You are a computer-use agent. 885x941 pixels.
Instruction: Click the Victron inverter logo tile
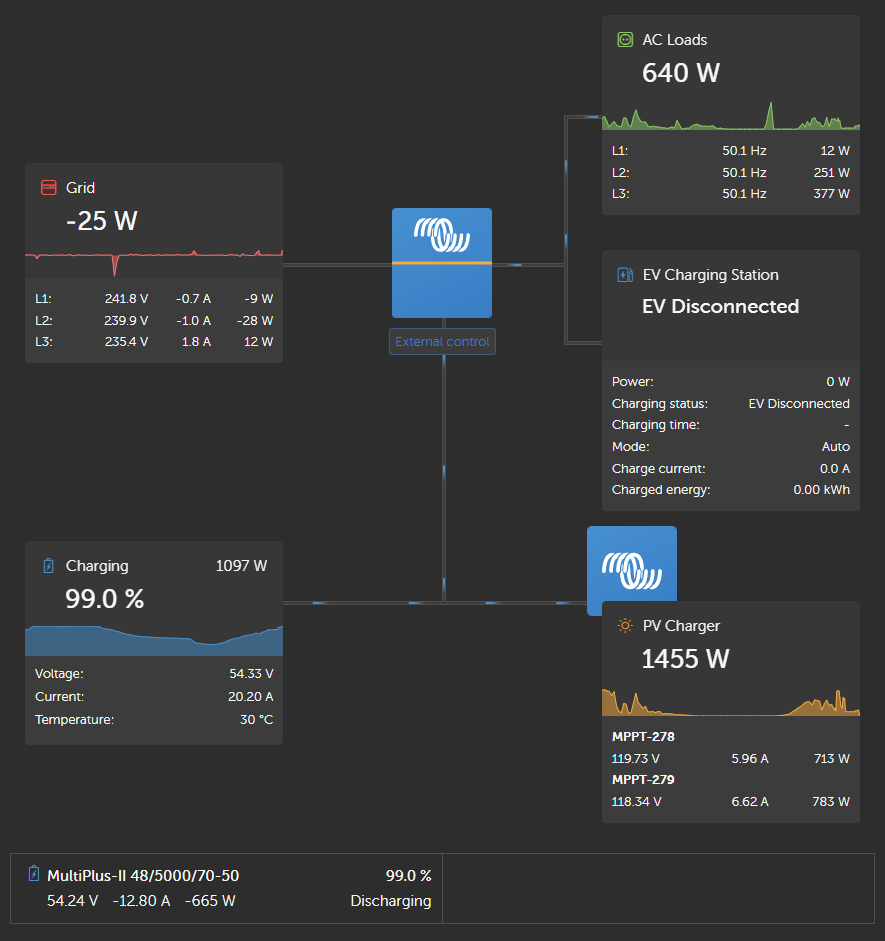point(441,262)
